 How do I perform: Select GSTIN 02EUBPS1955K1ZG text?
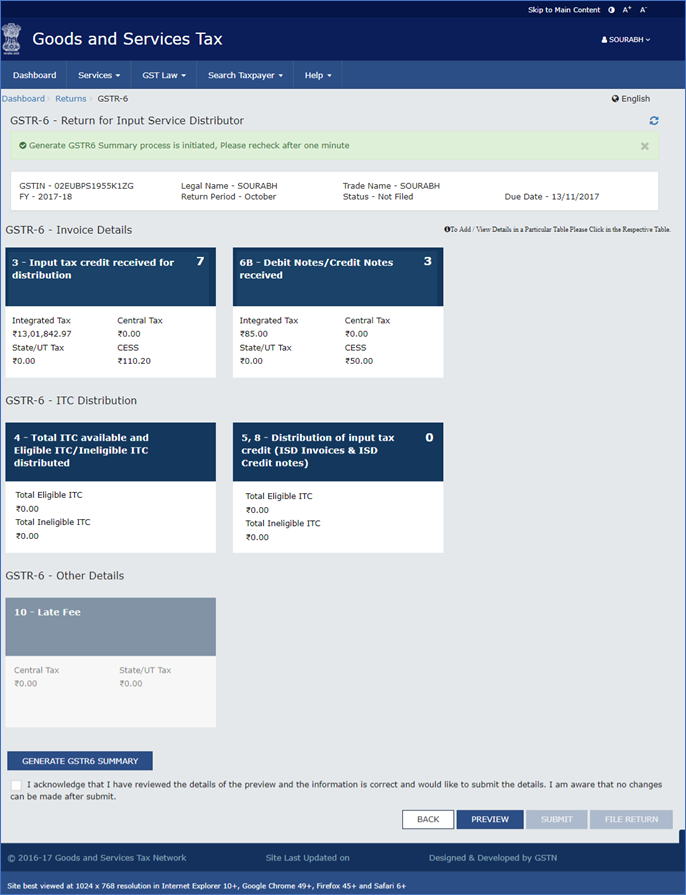76,186
